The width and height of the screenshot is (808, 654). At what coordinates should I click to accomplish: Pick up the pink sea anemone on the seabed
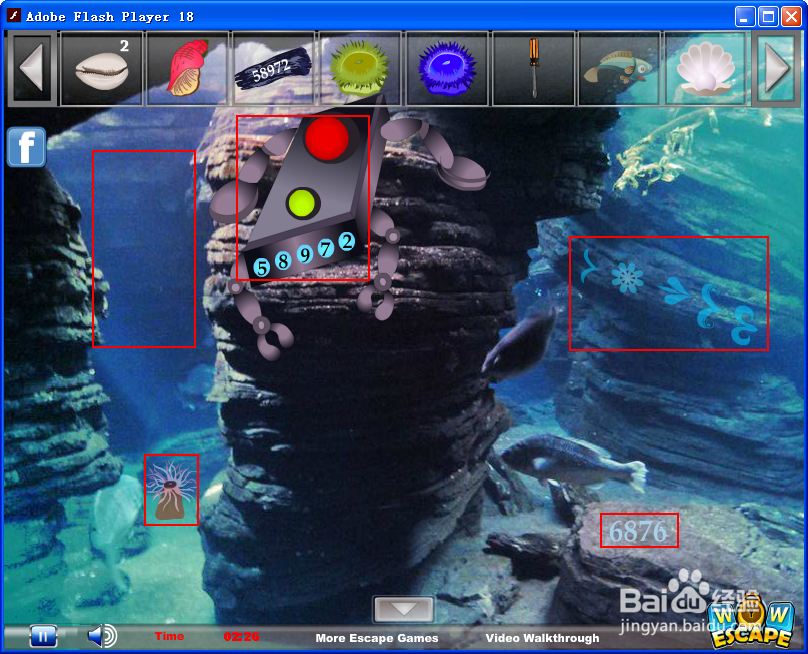(x=171, y=490)
